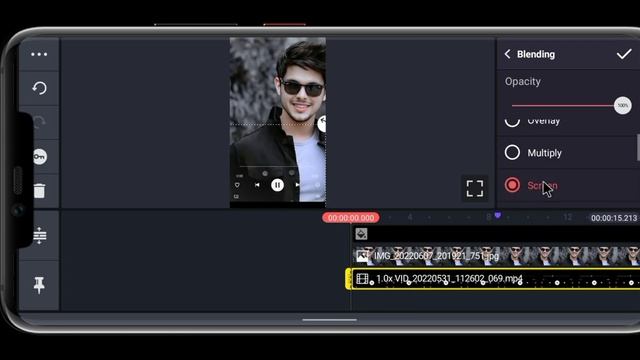The image size is (640, 360).
Task: Tap the greyed-out redo arrow
Action: click(39, 122)
